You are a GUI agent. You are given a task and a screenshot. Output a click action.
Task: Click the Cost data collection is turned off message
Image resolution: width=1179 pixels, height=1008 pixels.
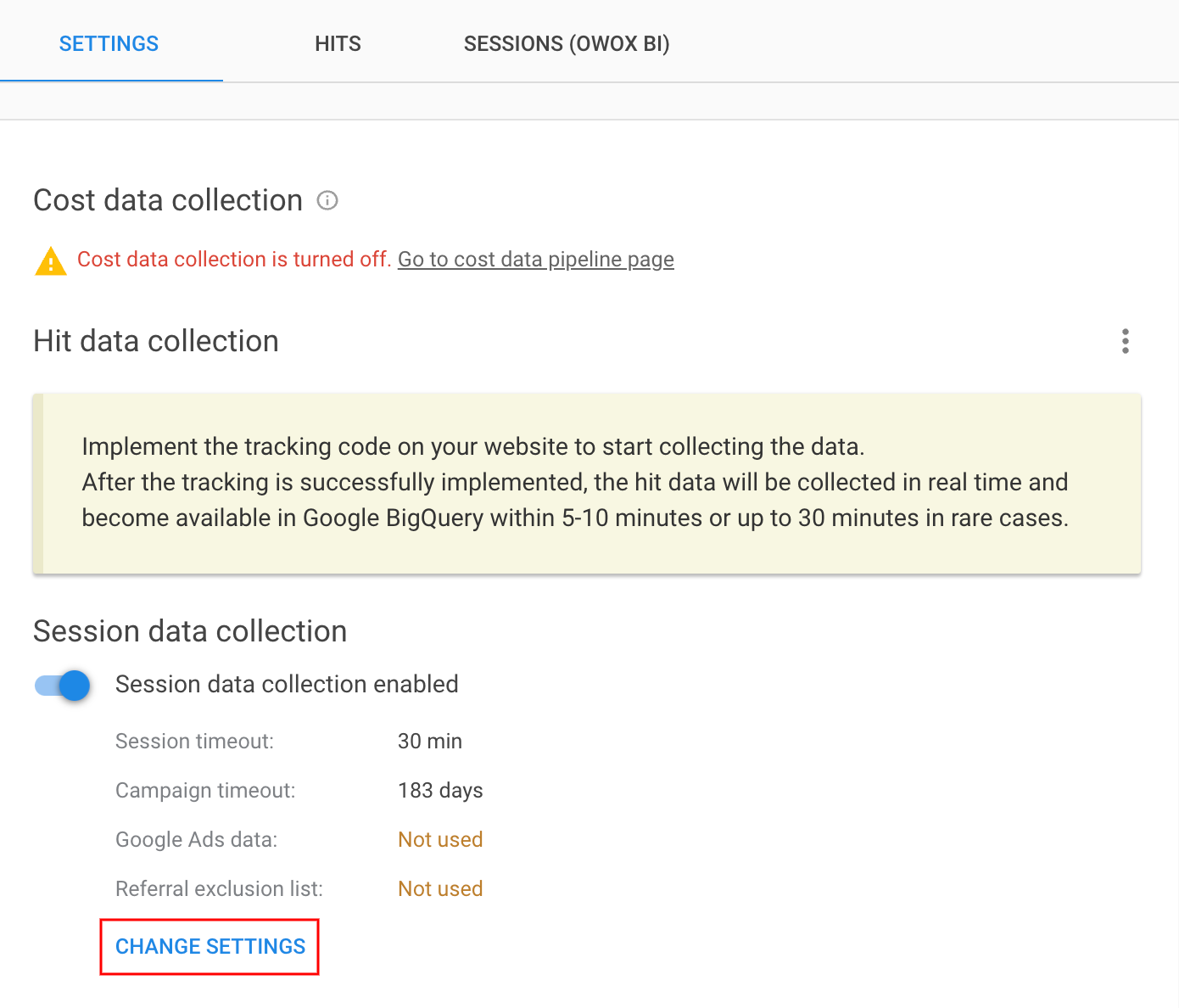(234, 260)
